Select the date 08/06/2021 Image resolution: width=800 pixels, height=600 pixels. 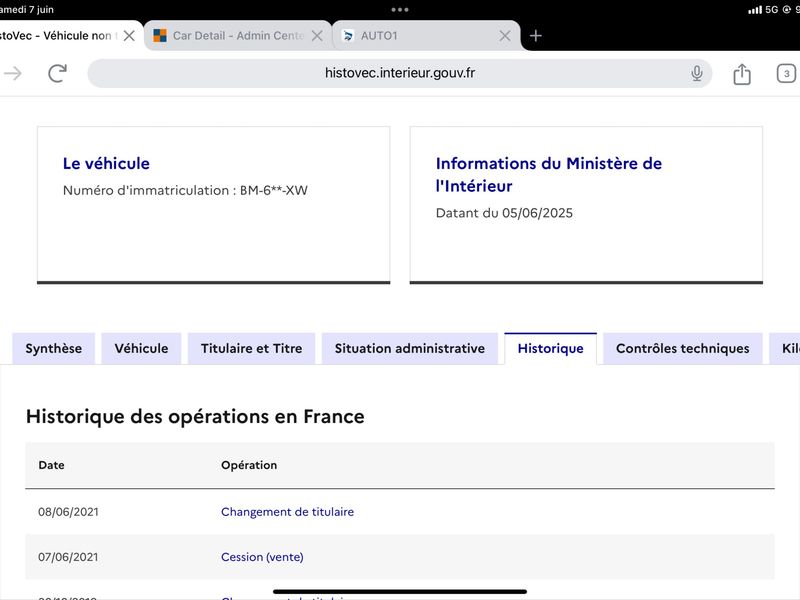pos(68,512)
